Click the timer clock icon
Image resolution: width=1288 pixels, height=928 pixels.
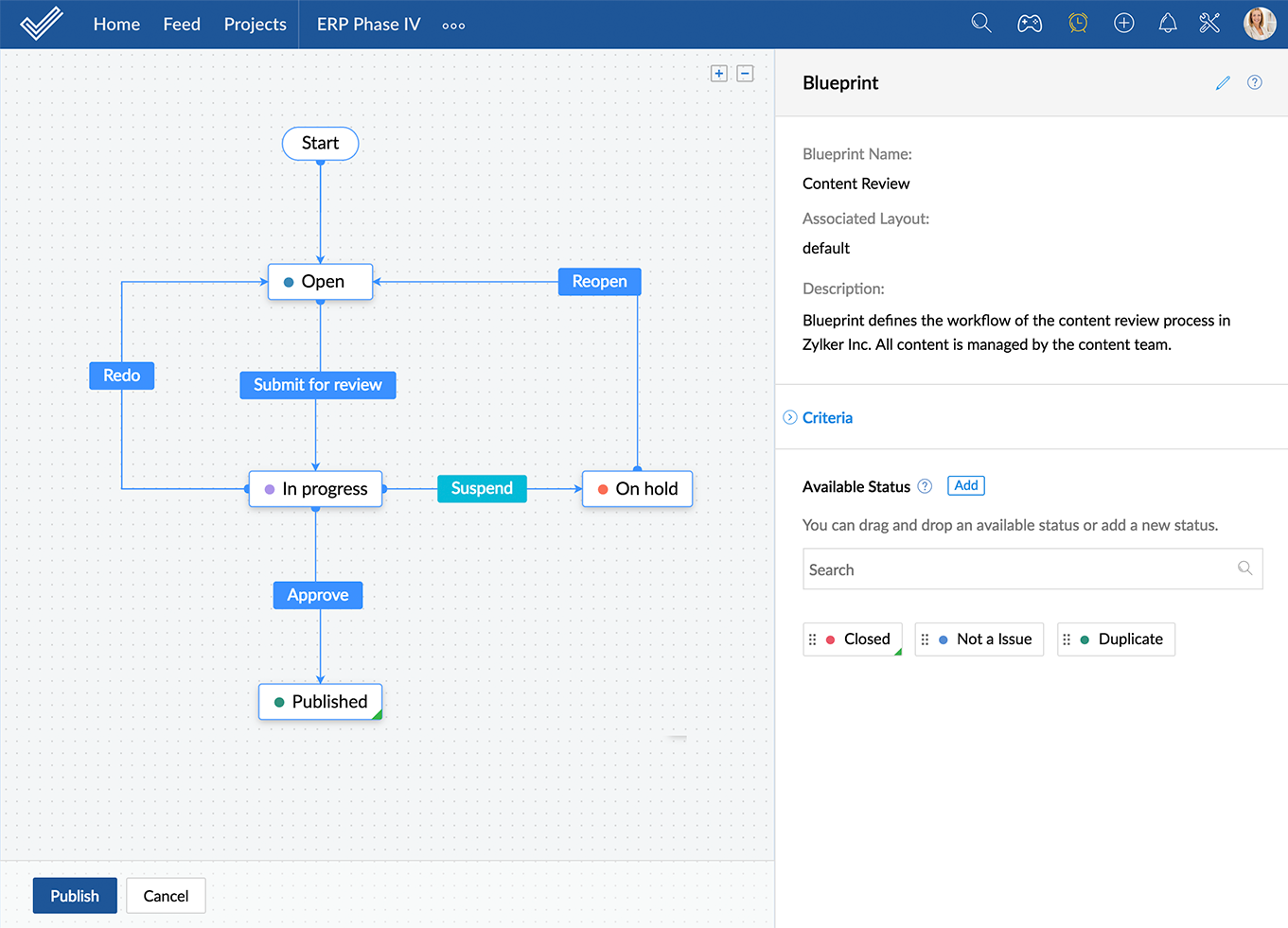(x=1078, y=24)
